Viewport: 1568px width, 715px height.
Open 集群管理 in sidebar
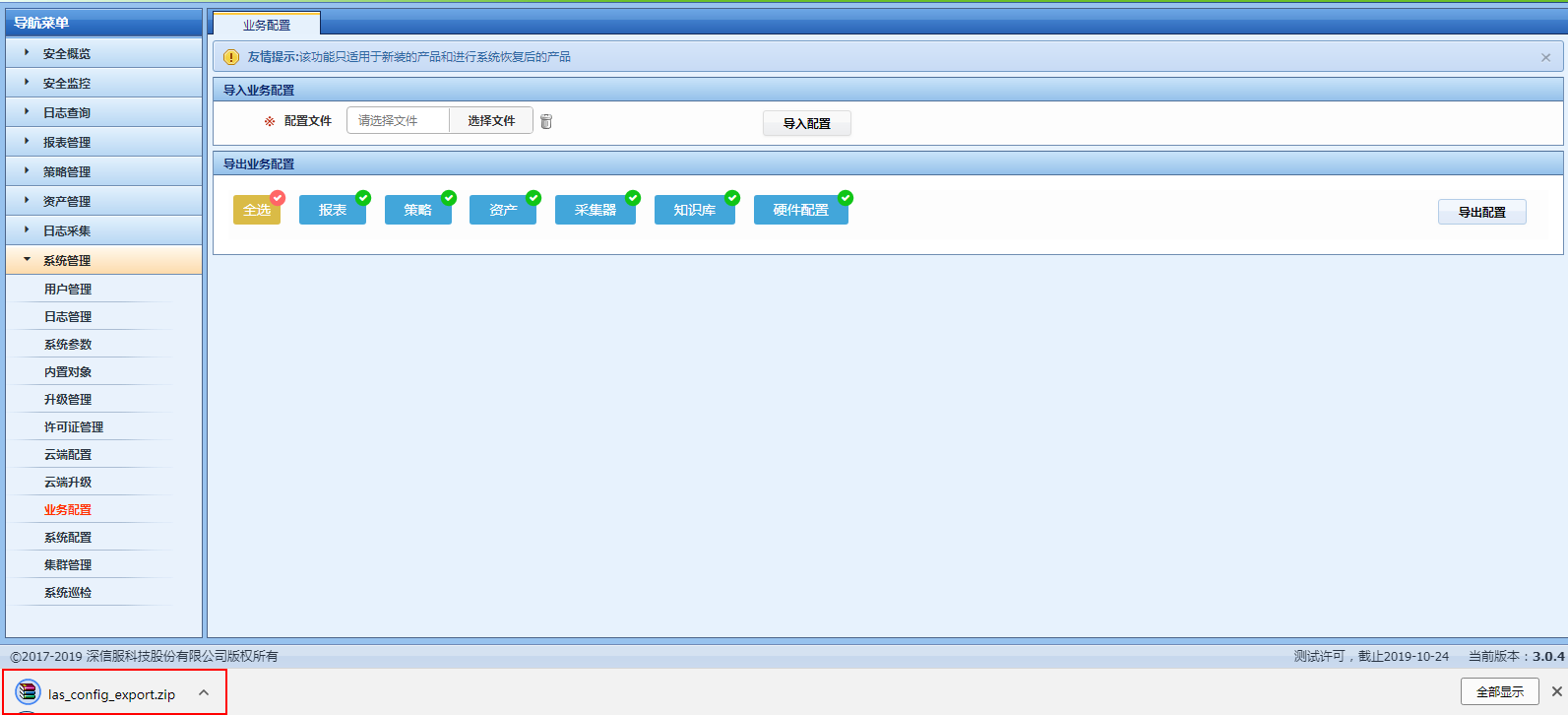coord(68,564)
